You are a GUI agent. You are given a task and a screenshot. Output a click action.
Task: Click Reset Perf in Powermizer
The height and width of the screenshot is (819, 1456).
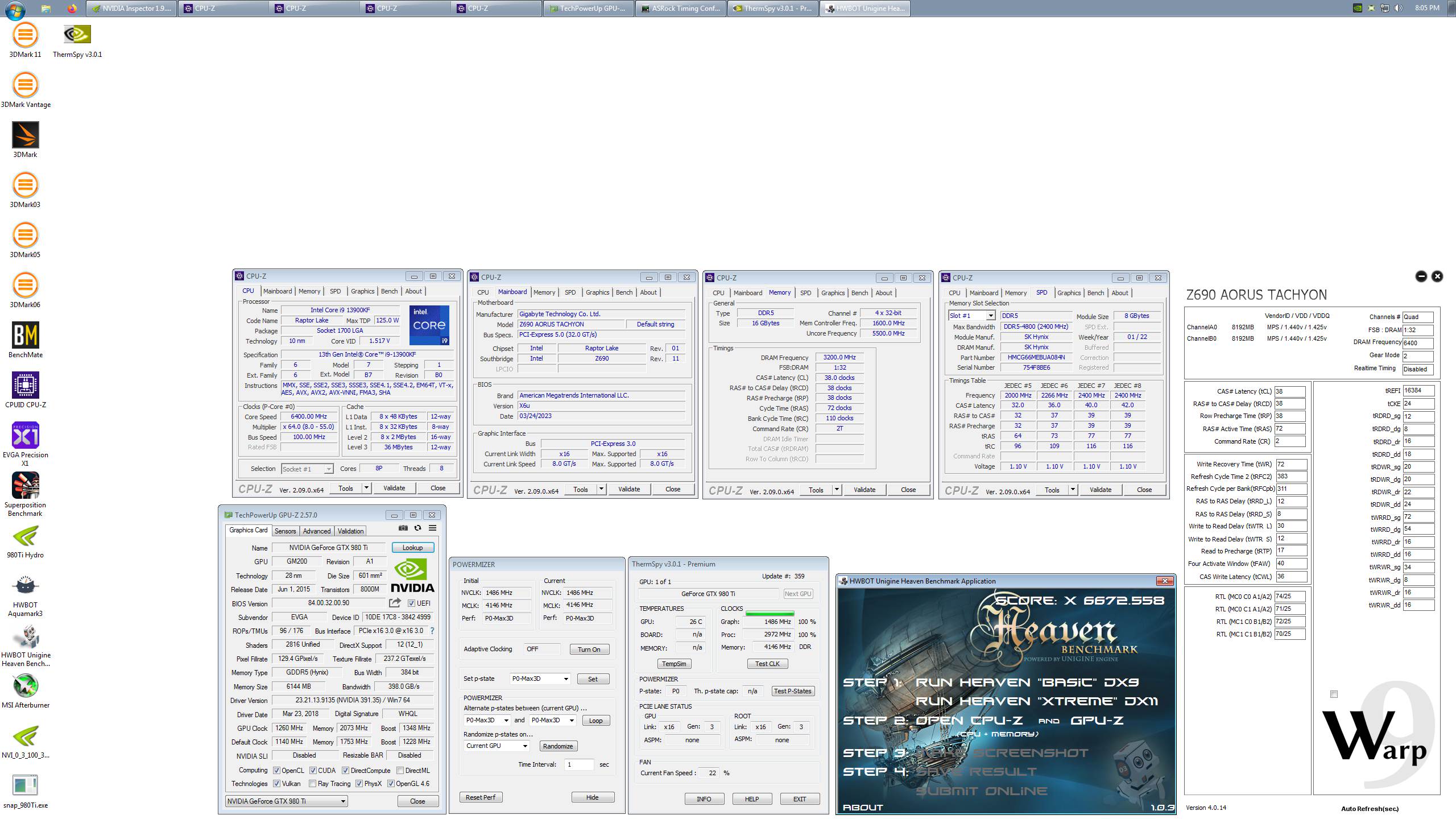click(481, 797)
